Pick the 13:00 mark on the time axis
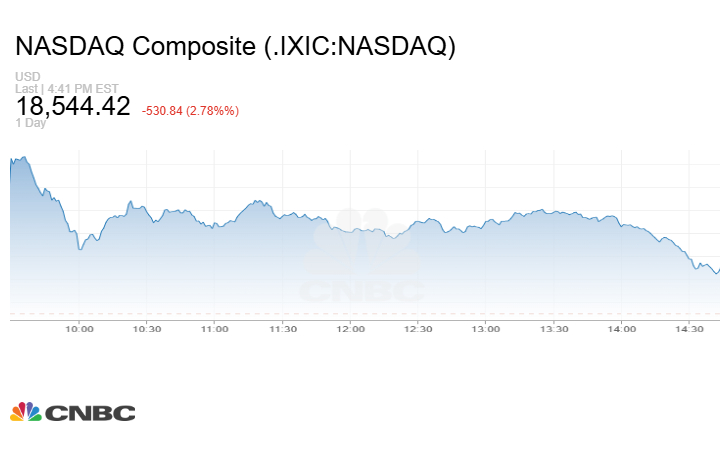This screenshot has height=450, width=720. 486,328
